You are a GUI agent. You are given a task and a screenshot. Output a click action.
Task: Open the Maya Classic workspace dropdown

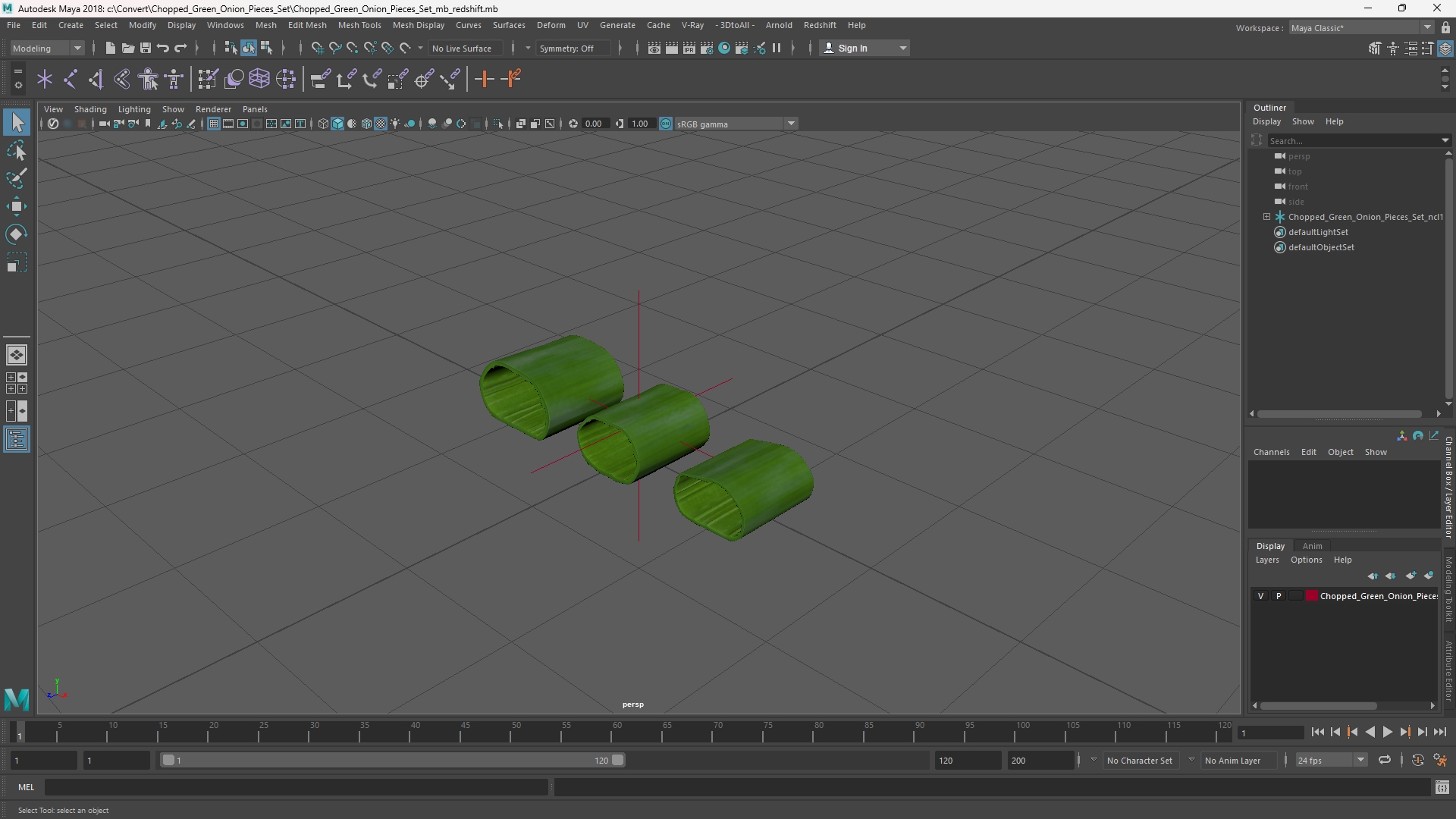pyautogui.click(x=1361, y=27)
